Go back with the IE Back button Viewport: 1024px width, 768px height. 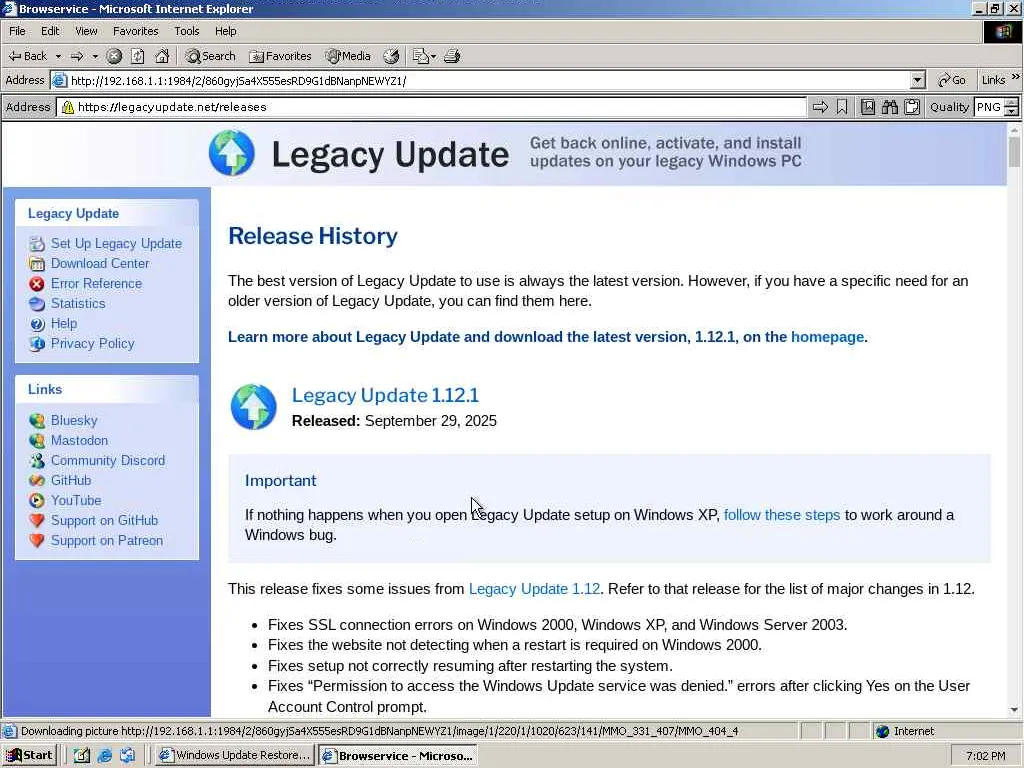coord(28,56)
